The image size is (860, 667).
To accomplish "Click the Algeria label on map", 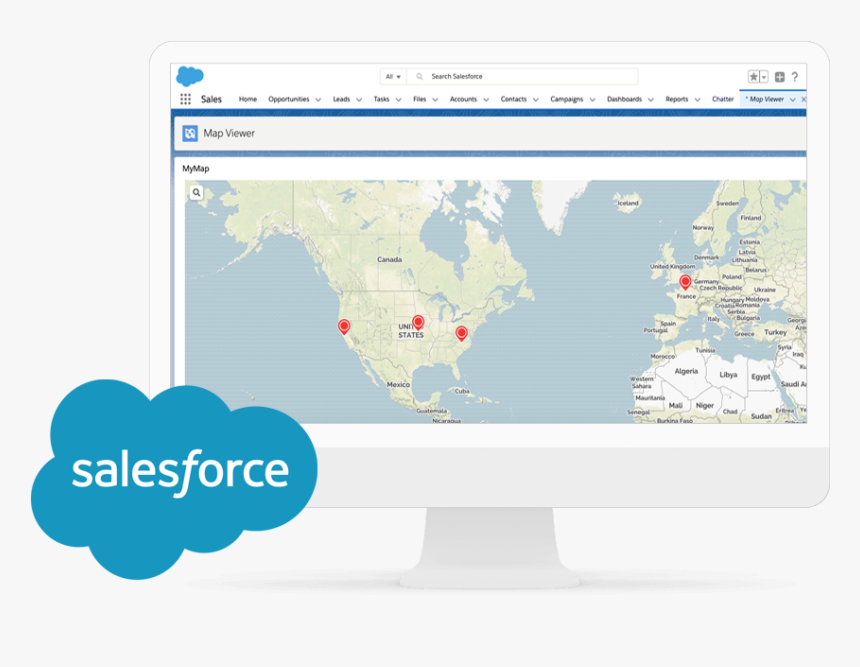I will pos(686,371).
